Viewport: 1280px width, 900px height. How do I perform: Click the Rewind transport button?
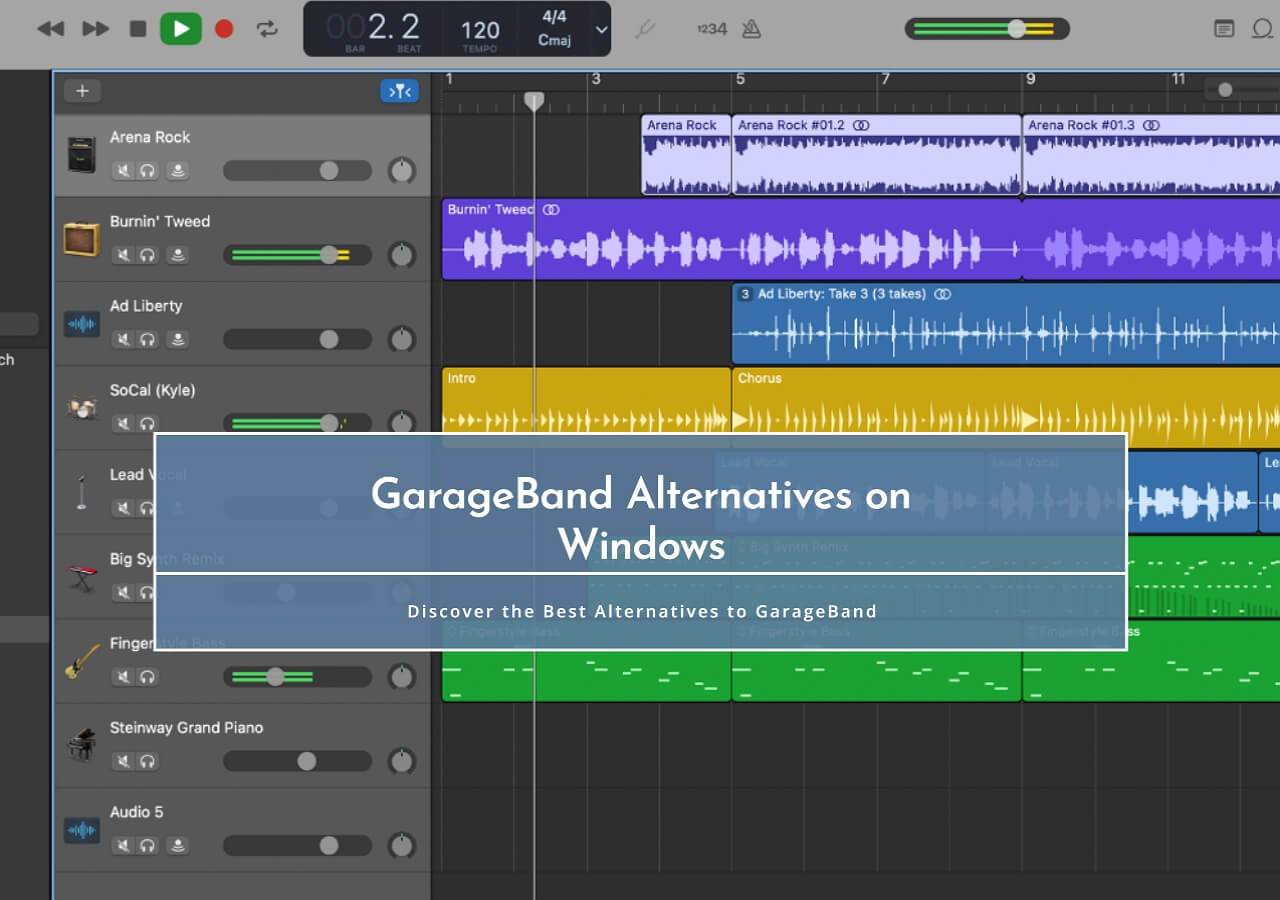point(50,29)
